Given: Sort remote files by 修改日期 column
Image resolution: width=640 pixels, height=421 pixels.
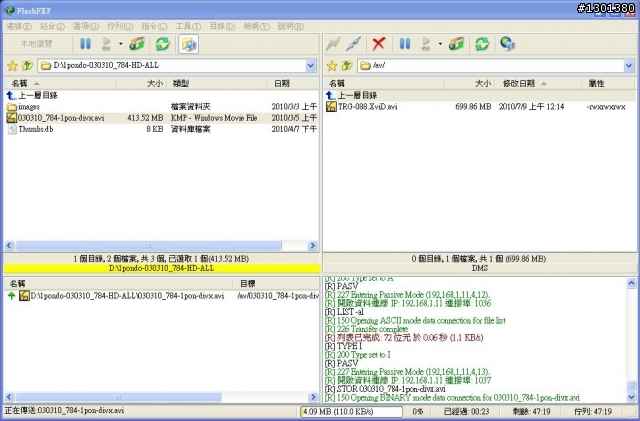Looking at the screenshot, I should [538, 84].
